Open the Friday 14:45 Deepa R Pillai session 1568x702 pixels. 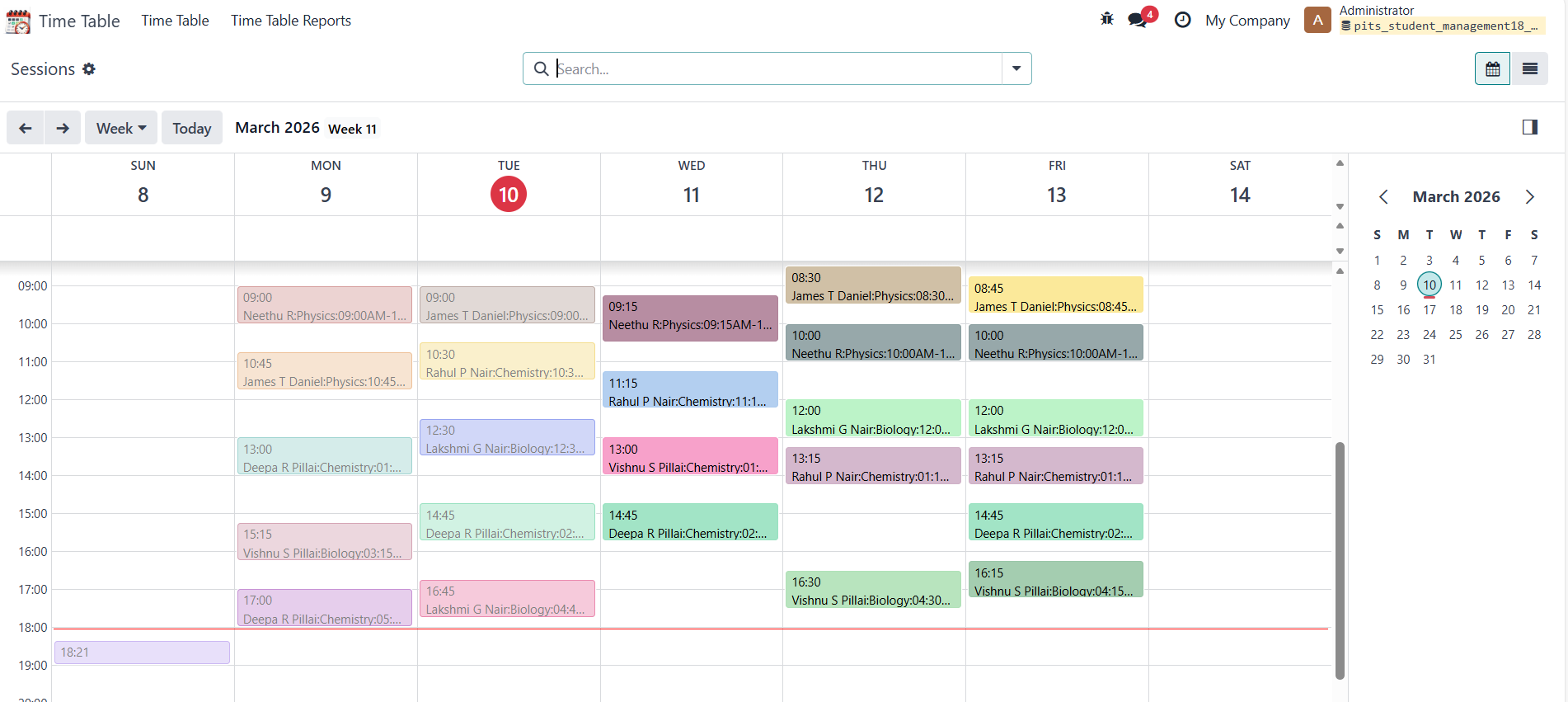[1056, 522]
